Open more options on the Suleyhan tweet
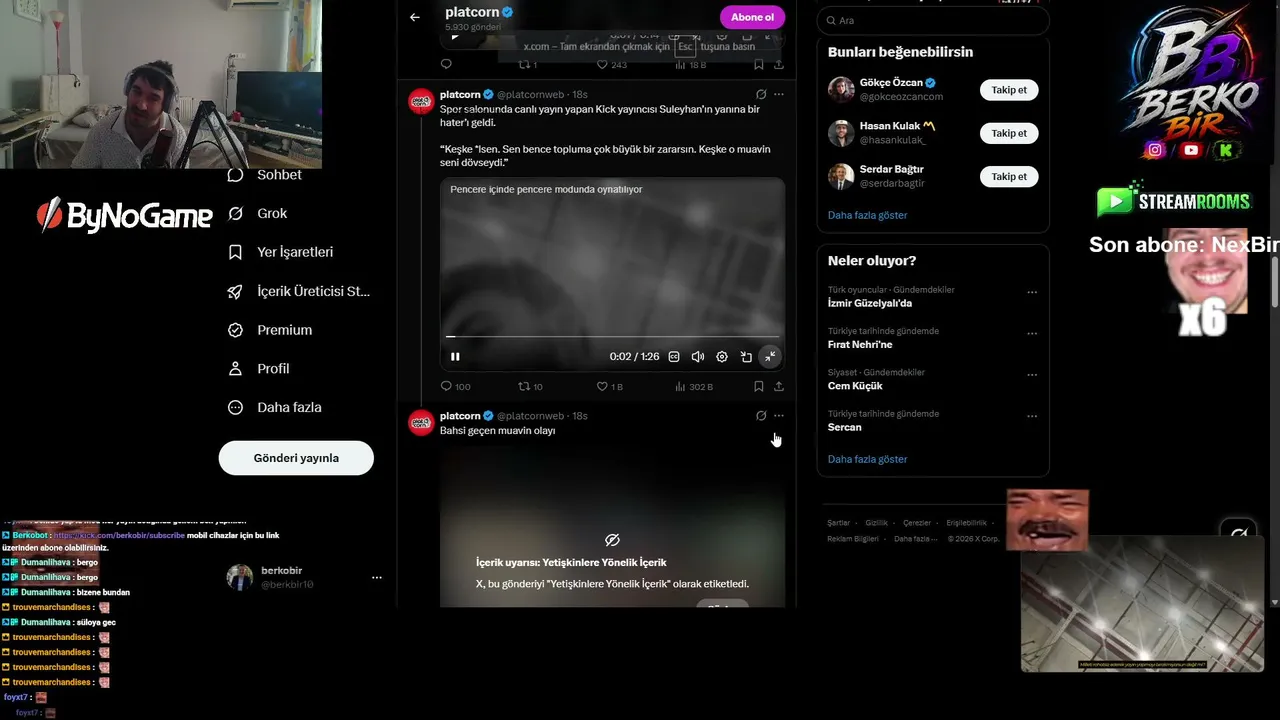Viewport: 1280px width, 720px height. point(779,94)
